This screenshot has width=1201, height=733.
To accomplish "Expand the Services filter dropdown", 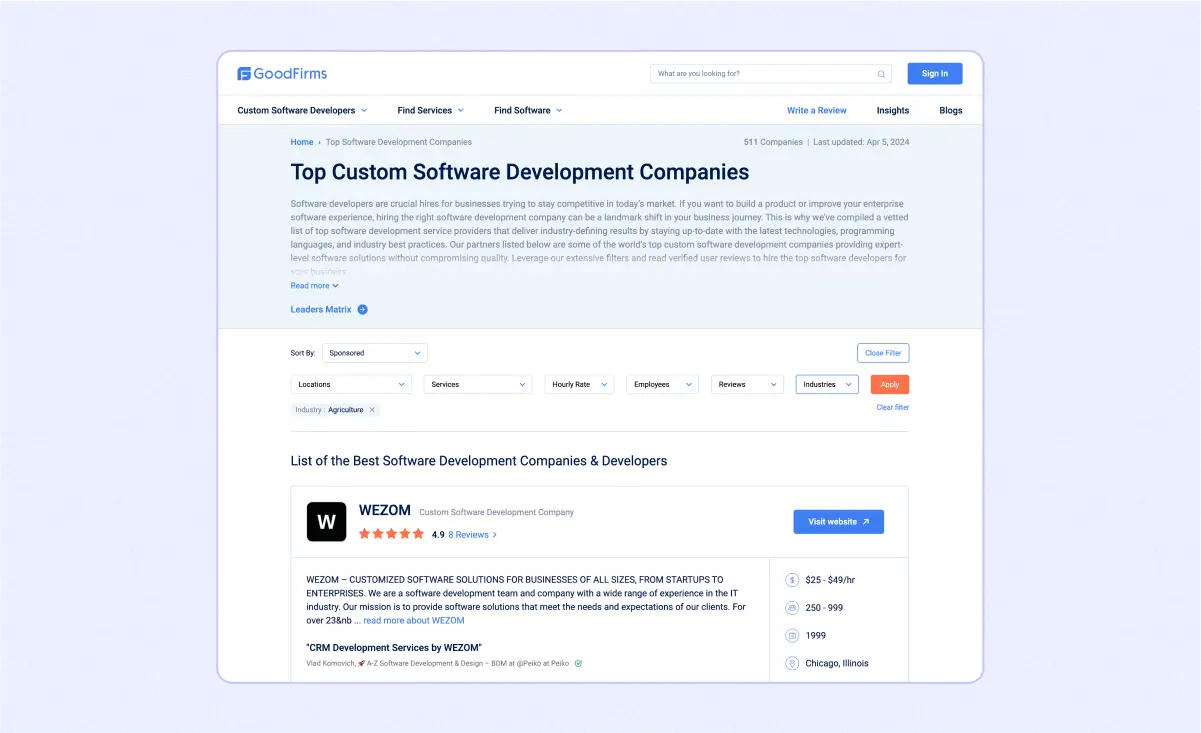I will pos(478,384).
